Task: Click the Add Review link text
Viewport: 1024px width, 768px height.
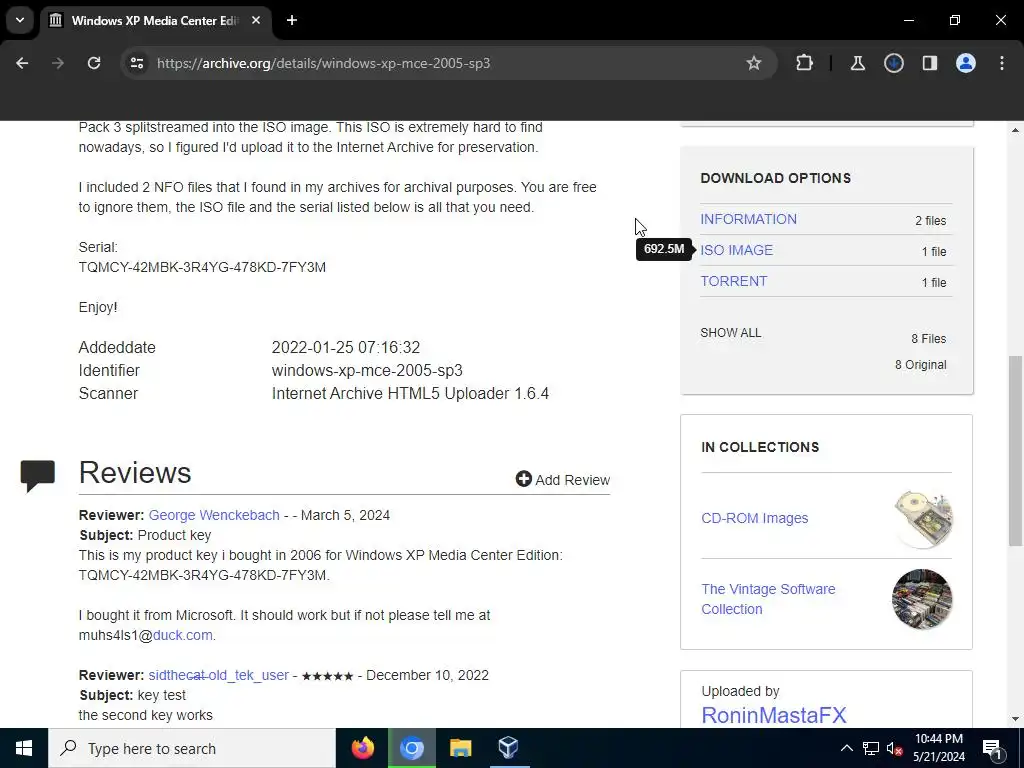Action: (572, 480)
